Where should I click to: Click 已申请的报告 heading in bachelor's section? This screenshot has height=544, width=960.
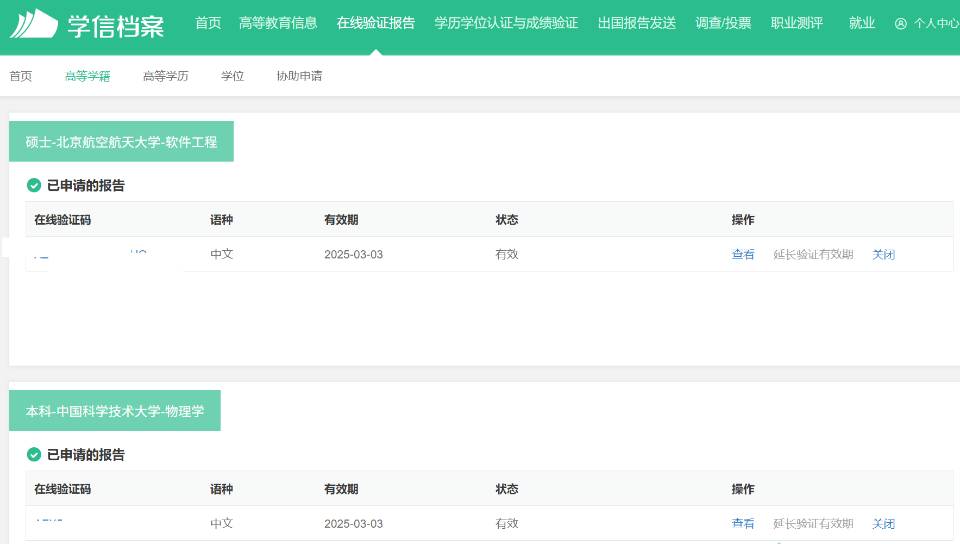pyautogui.click(x=86, y=455)
